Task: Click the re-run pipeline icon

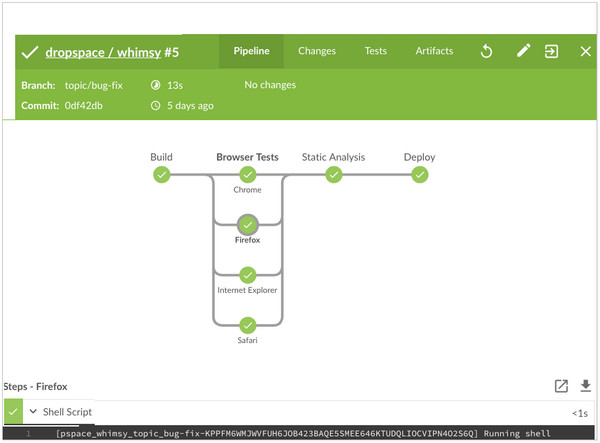Action: 486,51
